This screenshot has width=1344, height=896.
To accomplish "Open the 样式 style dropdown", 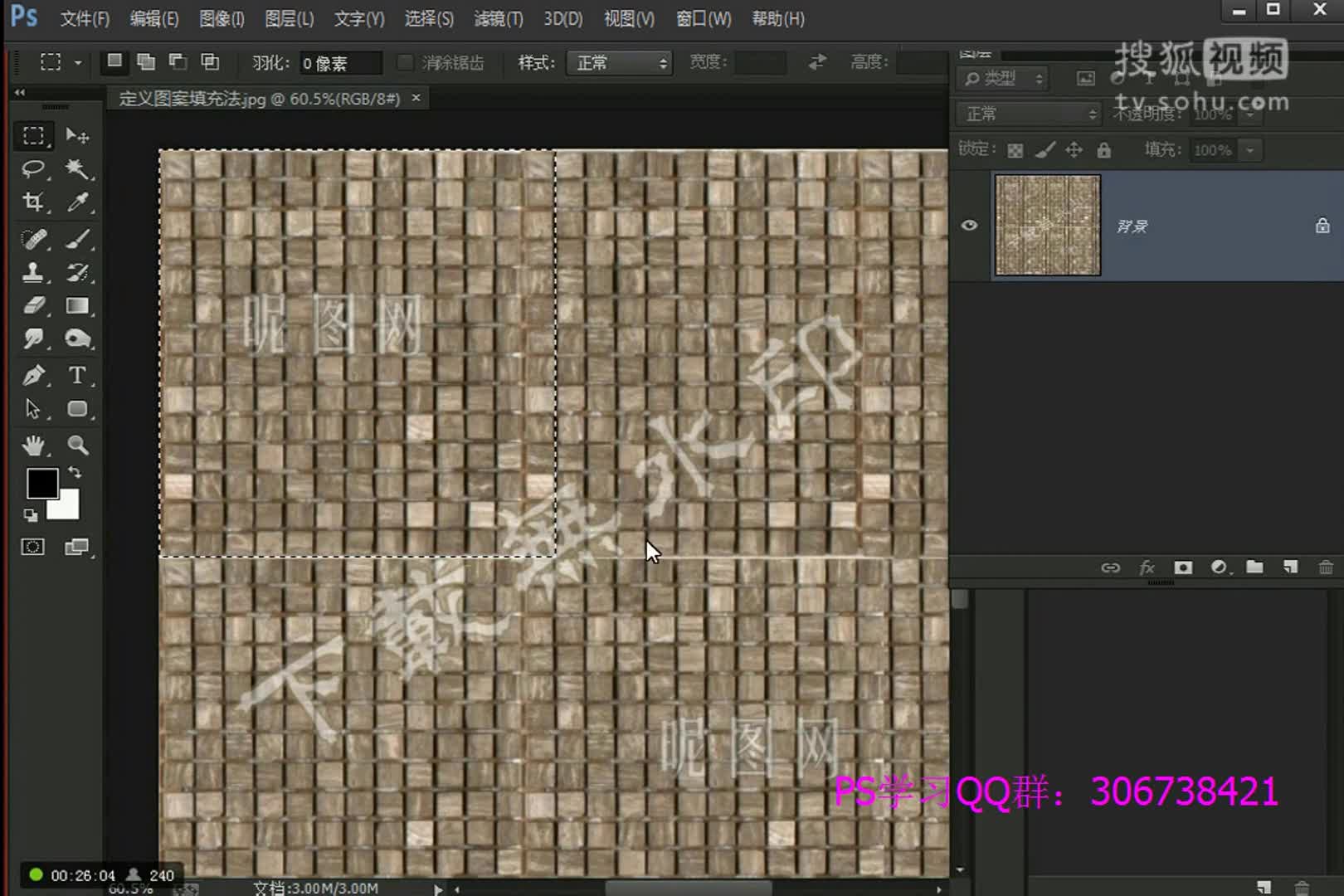I will pyautogui.click(x=619, y=62).
